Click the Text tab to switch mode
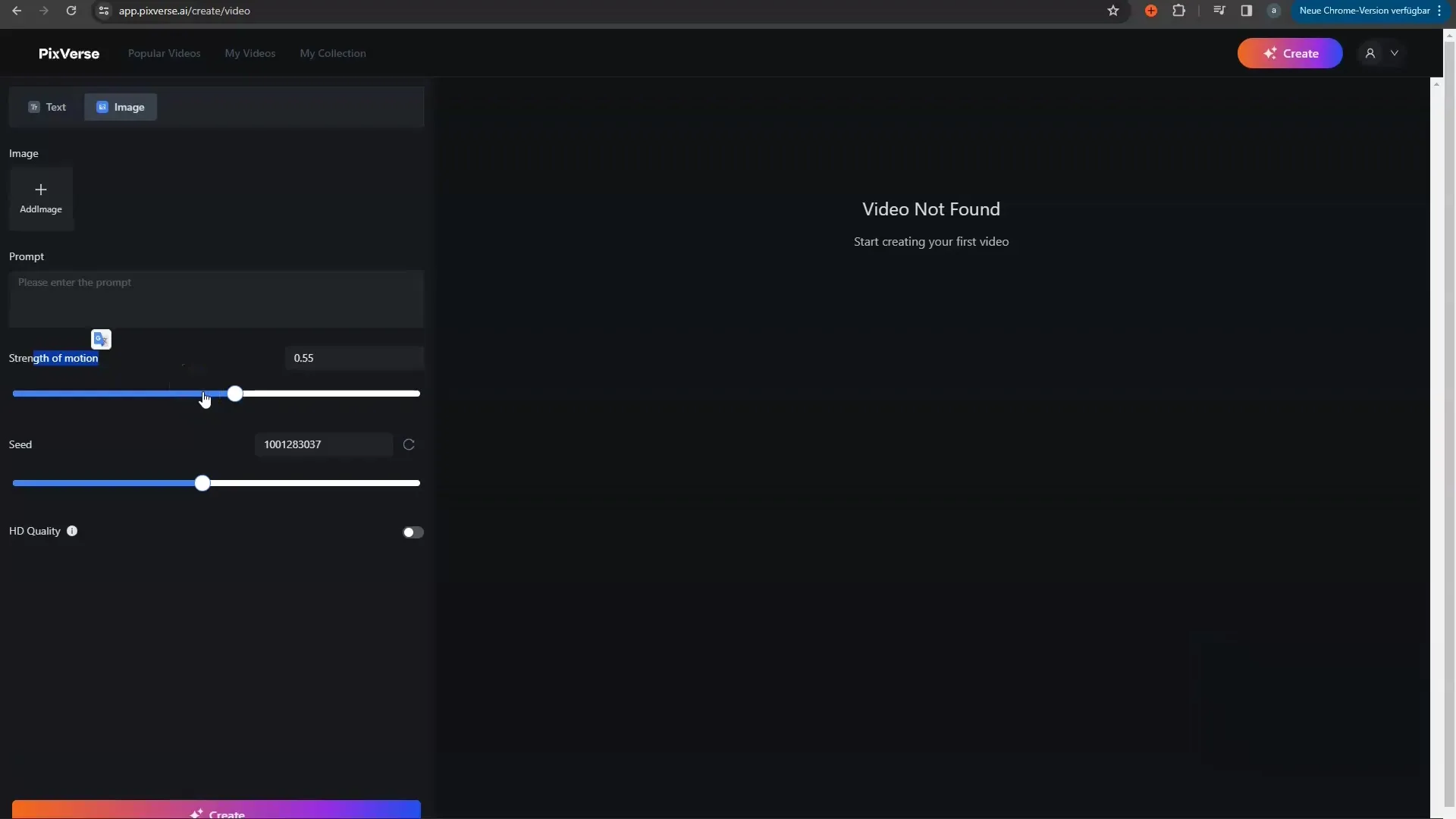1456x819 pixels. (48, 106)
